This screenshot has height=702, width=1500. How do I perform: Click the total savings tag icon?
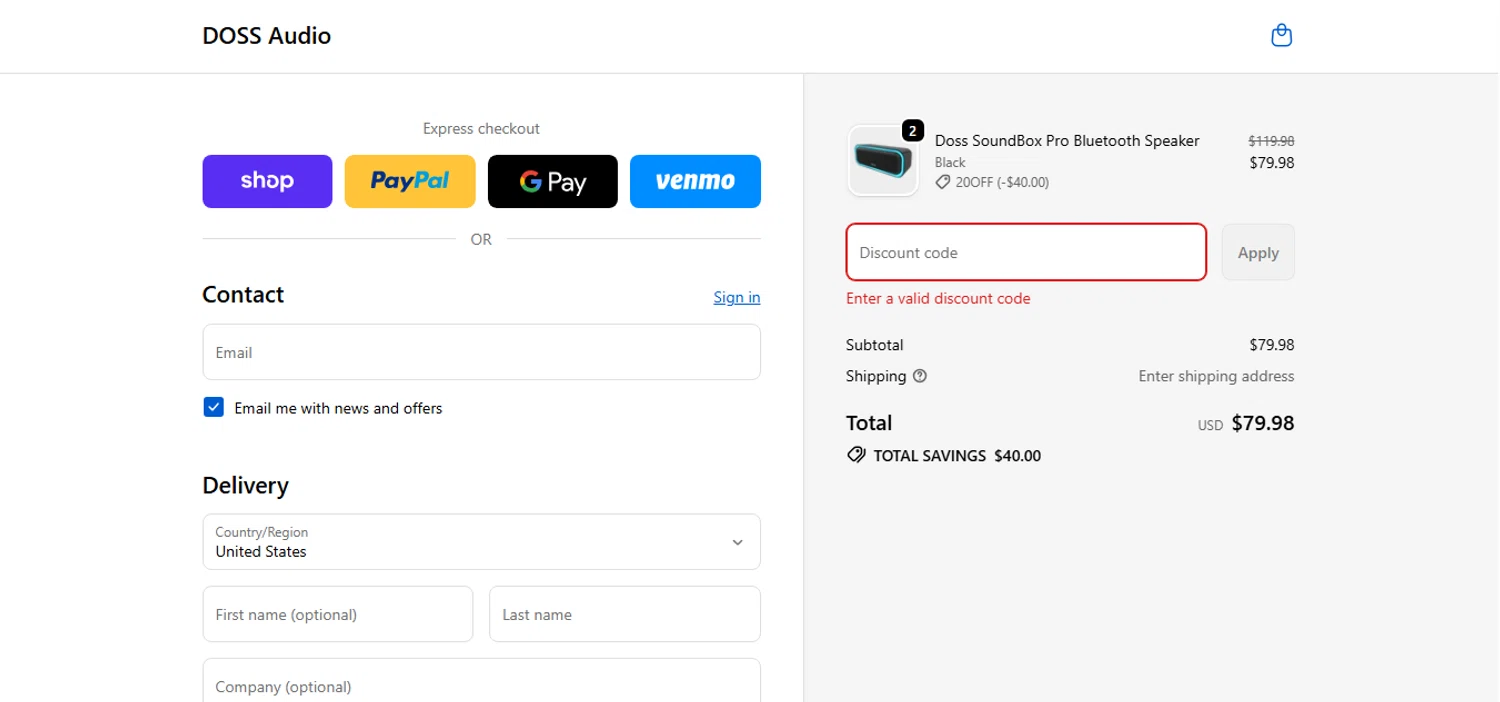pos(856,455)
